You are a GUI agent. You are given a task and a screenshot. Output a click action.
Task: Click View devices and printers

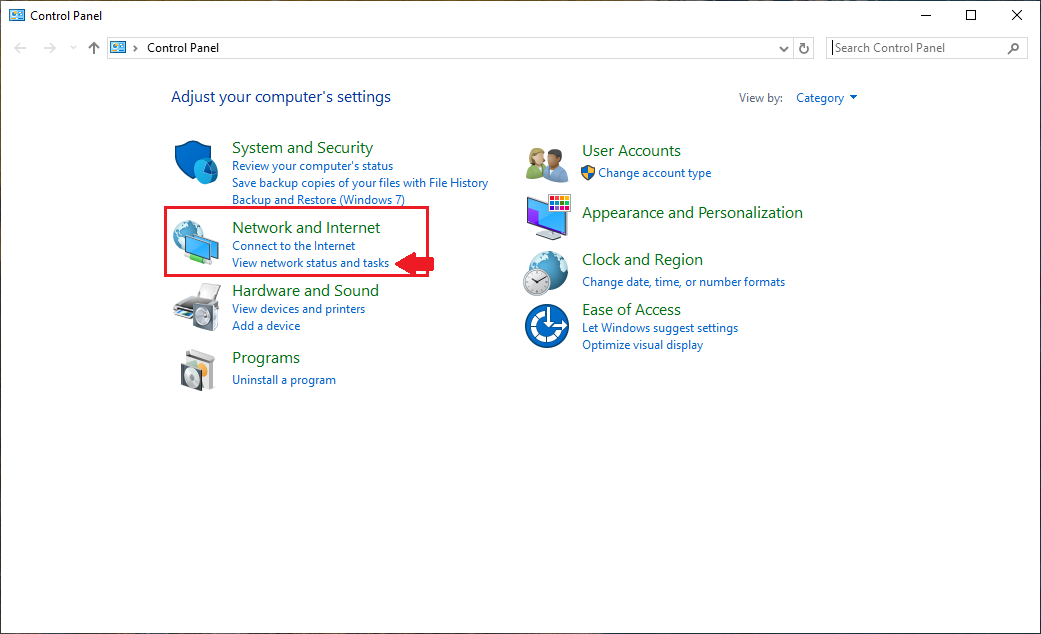pos(298,309)
